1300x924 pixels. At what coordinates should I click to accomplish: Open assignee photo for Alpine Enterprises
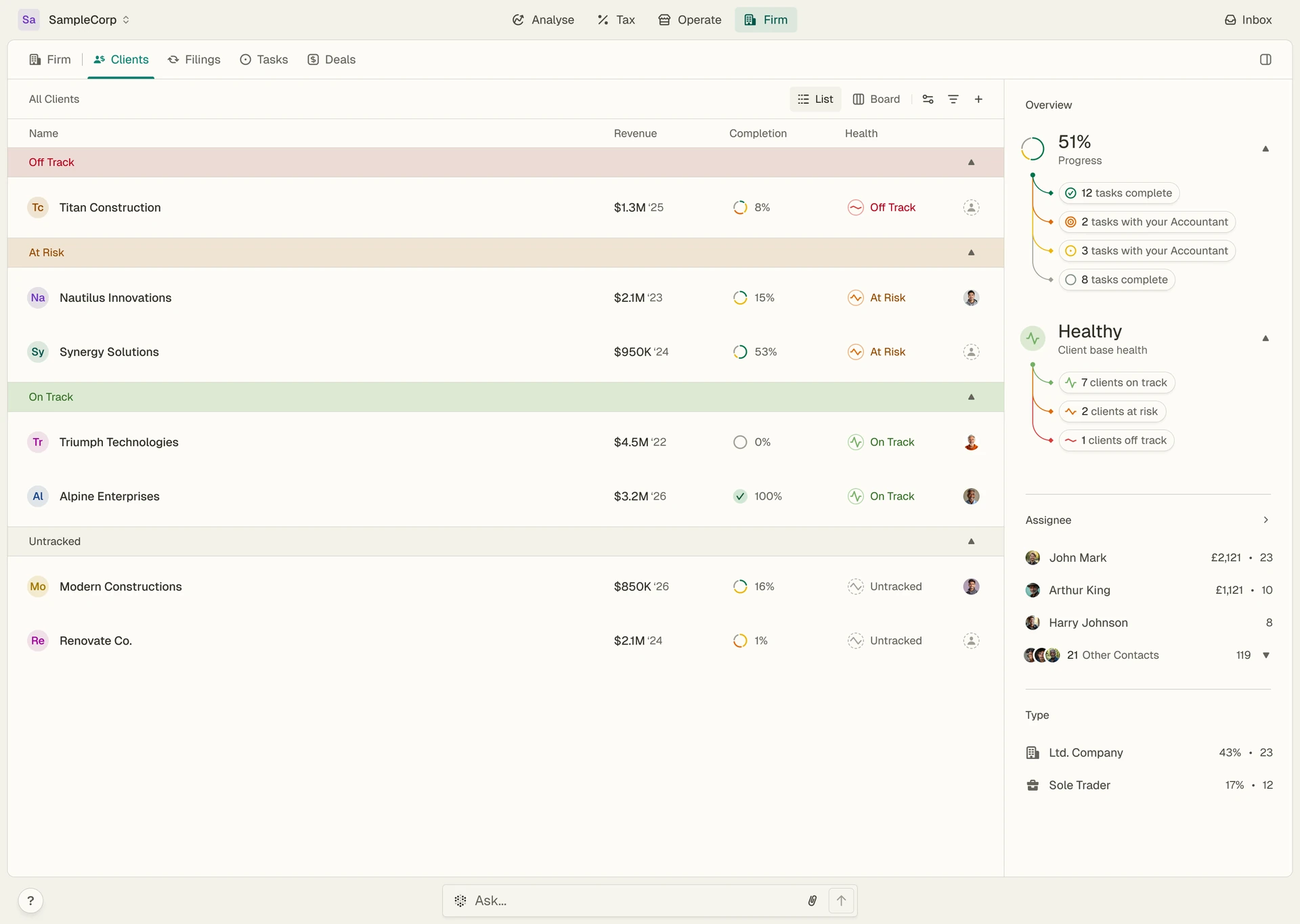coord(971,496)
